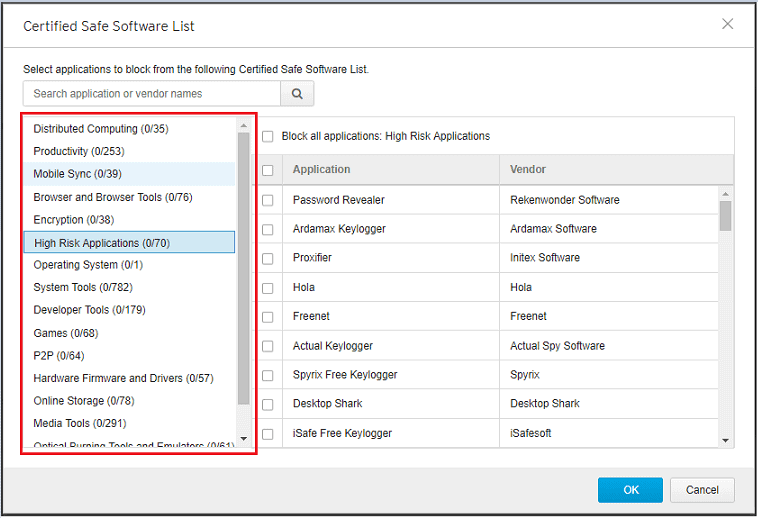
Task: Click the search magnifier icon button
Action: 297,94
